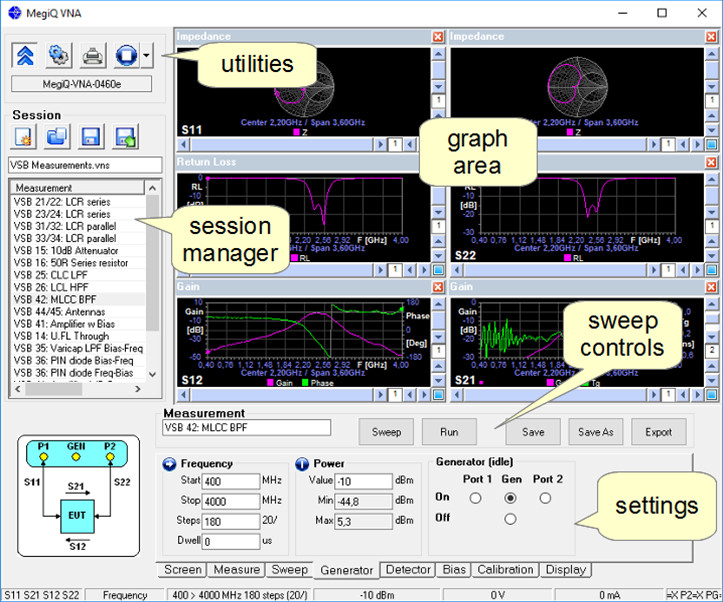Click left scroll arrow under S12 Gain graph
723x602 pixels.
[184, 395]
